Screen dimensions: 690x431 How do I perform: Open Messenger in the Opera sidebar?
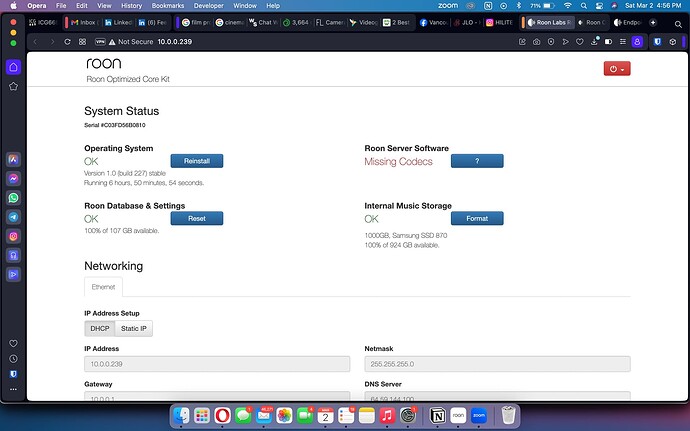coord(14,178)
